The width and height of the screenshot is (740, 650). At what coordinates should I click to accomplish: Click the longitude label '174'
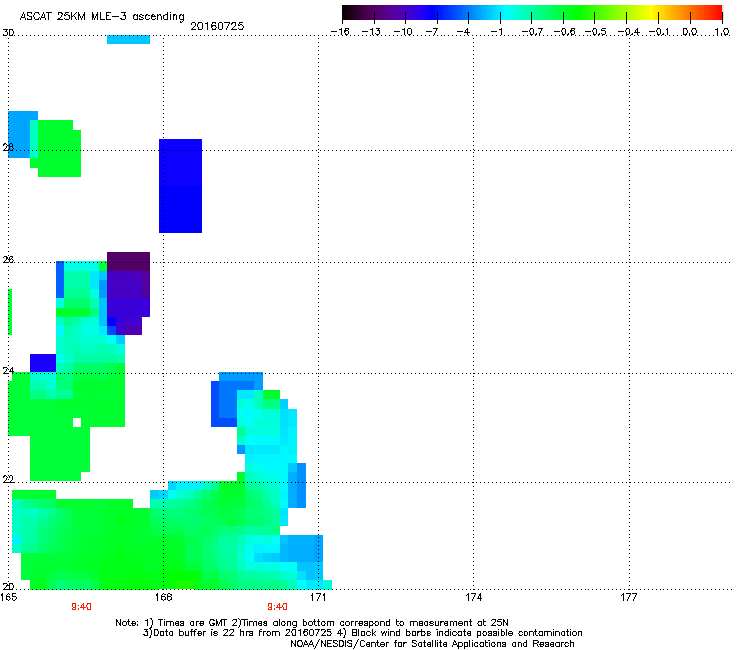tap(473, 597)
